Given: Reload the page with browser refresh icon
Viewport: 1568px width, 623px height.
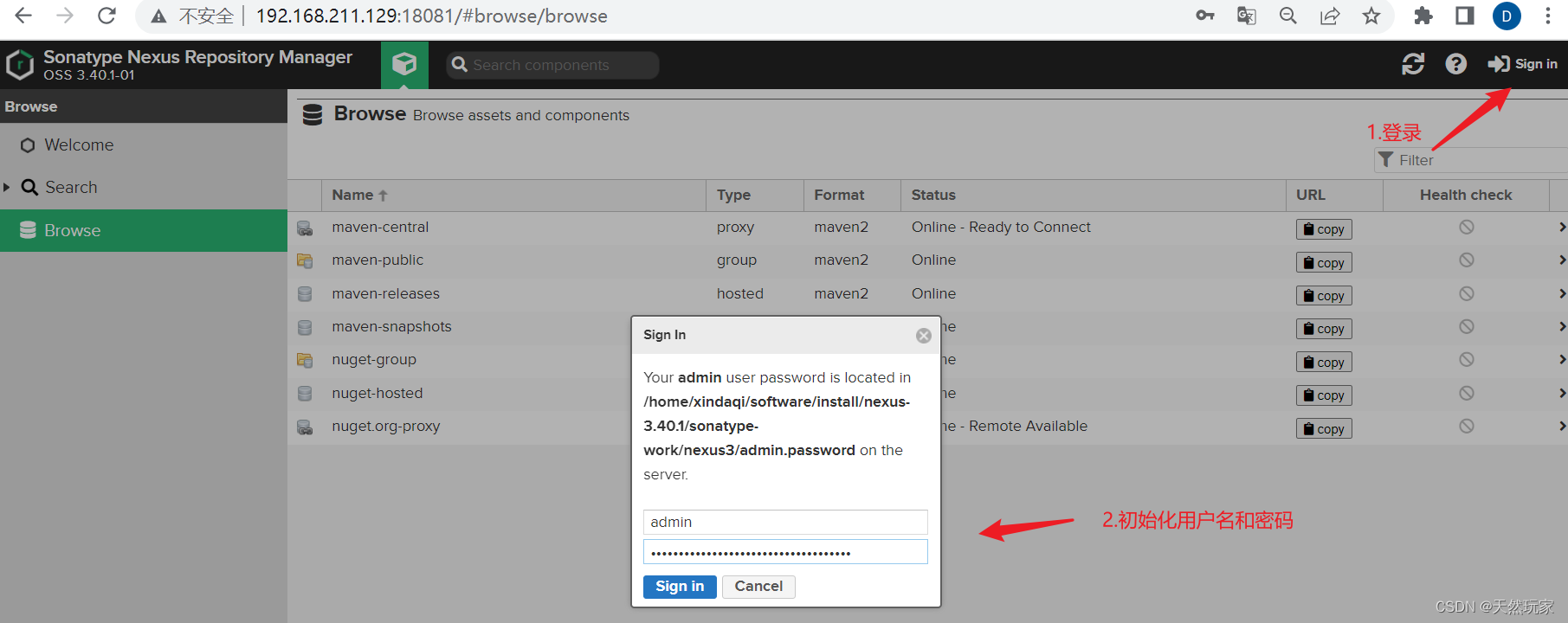Looking at the screenshot, I should point(106,16).
